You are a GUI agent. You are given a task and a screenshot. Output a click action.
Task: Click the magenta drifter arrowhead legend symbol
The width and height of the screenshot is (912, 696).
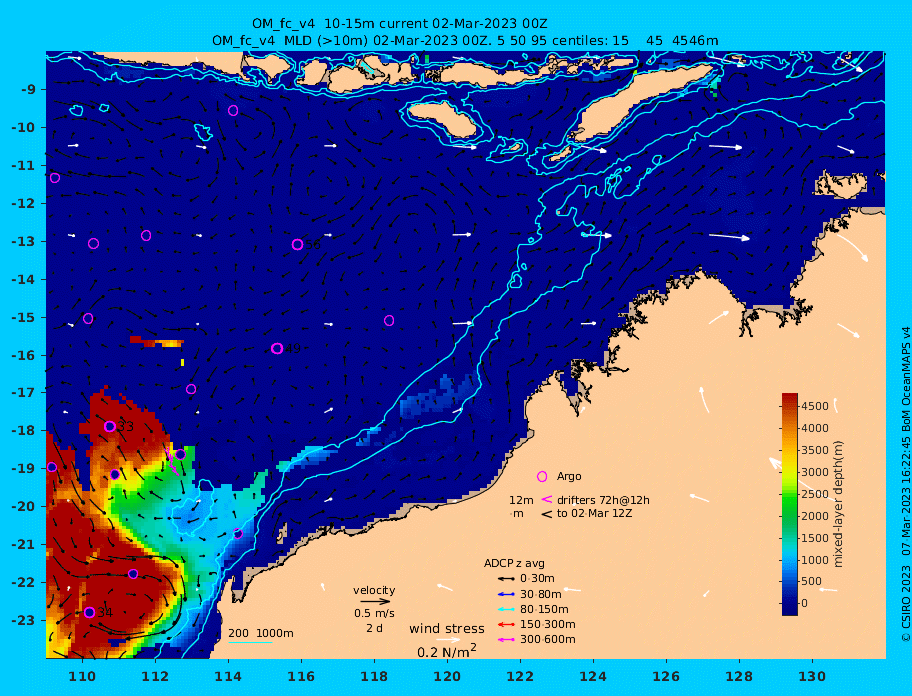tap(547, 499)
